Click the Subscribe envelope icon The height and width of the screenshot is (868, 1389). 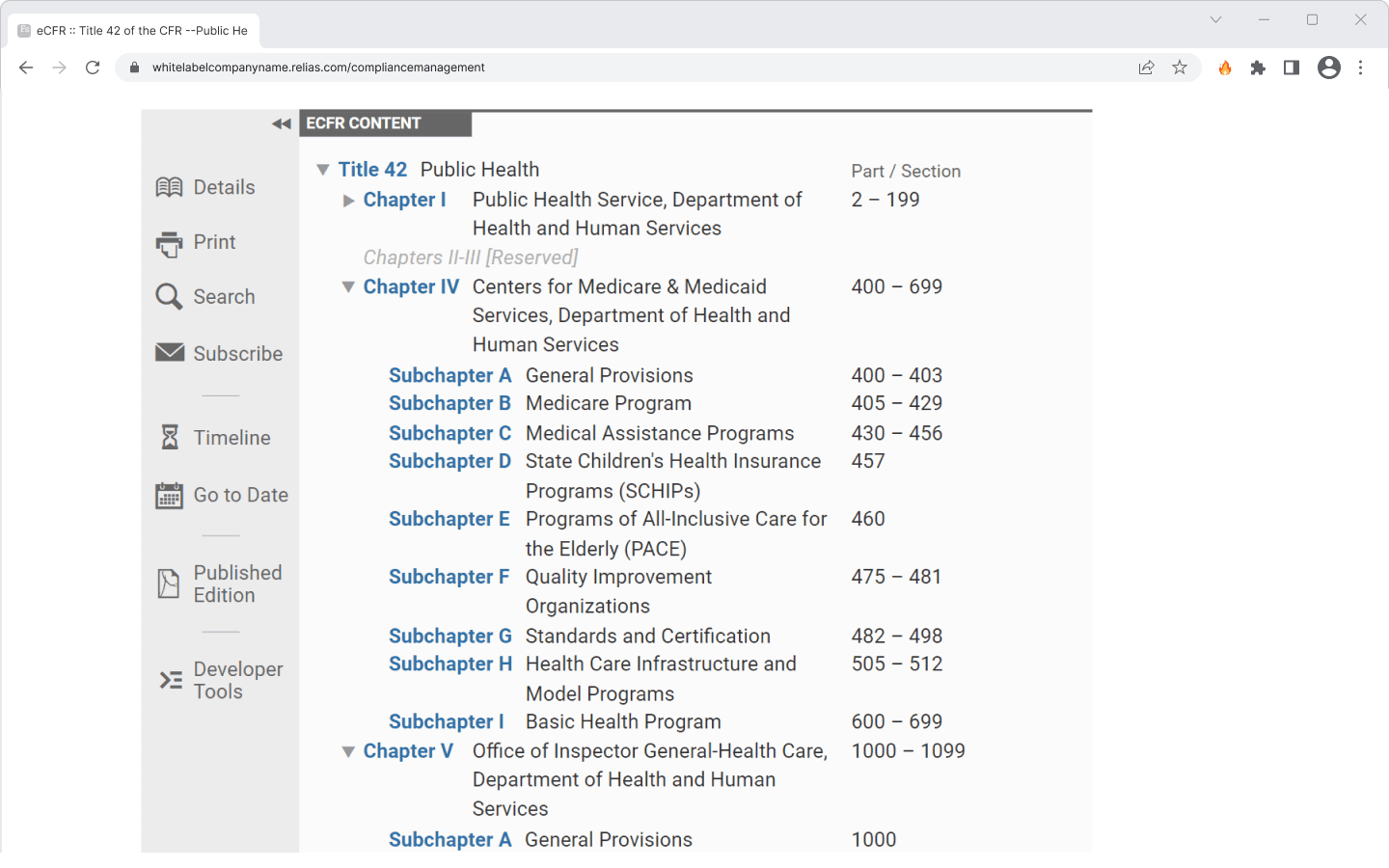pyautogui.click(x=170, y=353)
